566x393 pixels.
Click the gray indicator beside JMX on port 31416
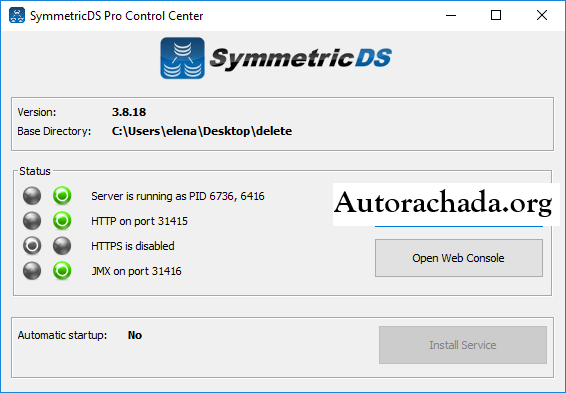pos(32,271)
